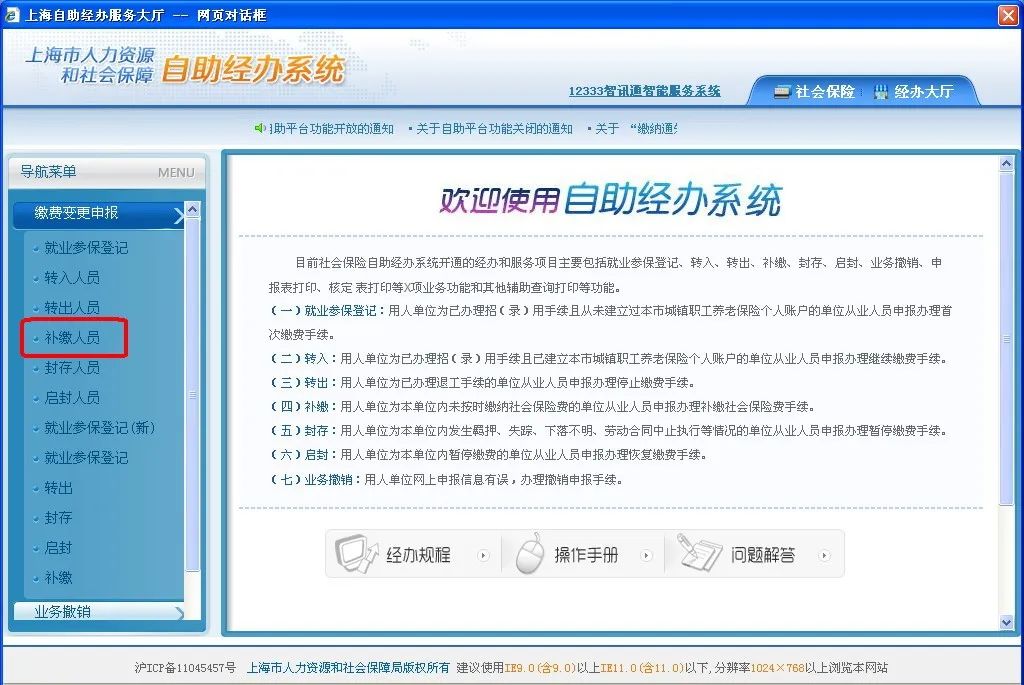This screenshot has width=1024, height=685.
Task: Click the 经办大厅 tab icon
Action: click(880, 92)
